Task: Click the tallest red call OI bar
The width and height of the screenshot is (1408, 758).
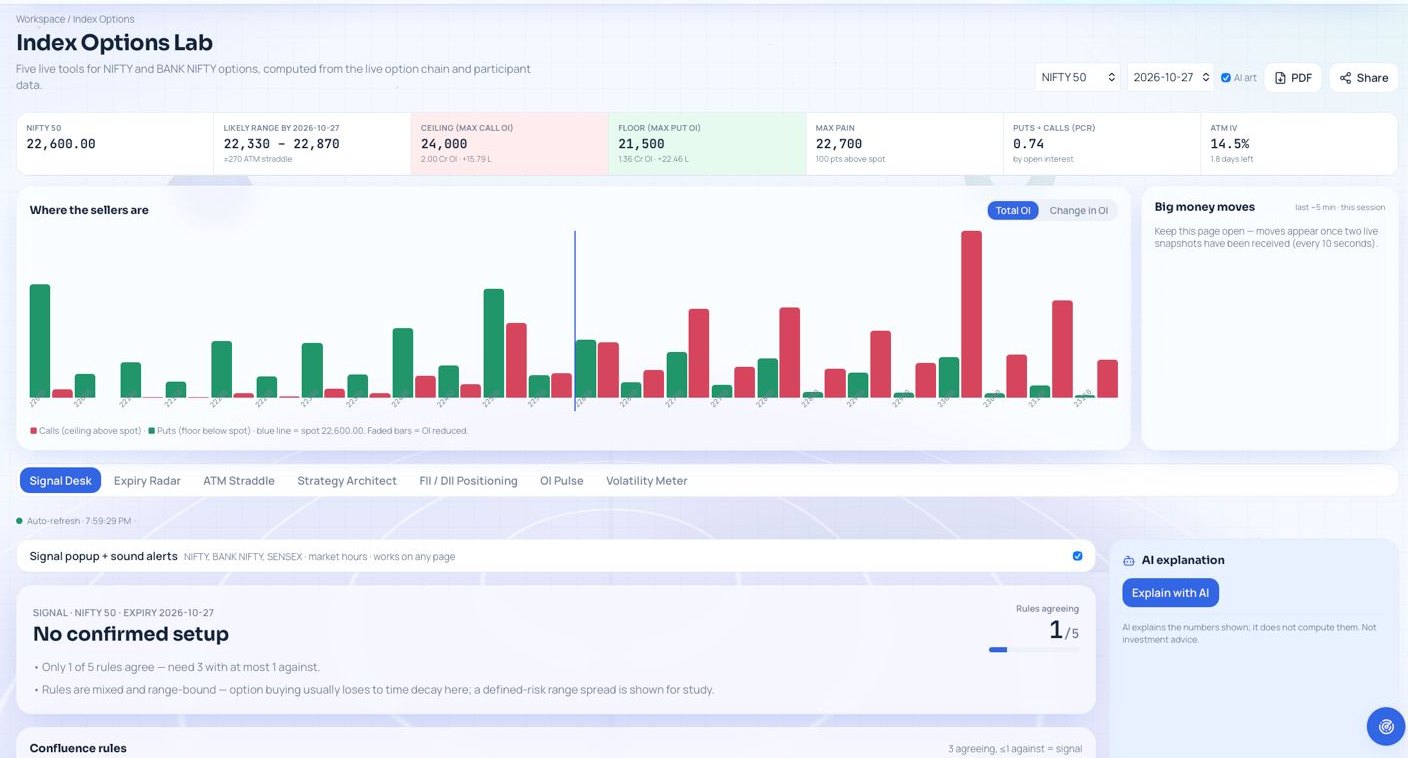Action: [971, 314]
